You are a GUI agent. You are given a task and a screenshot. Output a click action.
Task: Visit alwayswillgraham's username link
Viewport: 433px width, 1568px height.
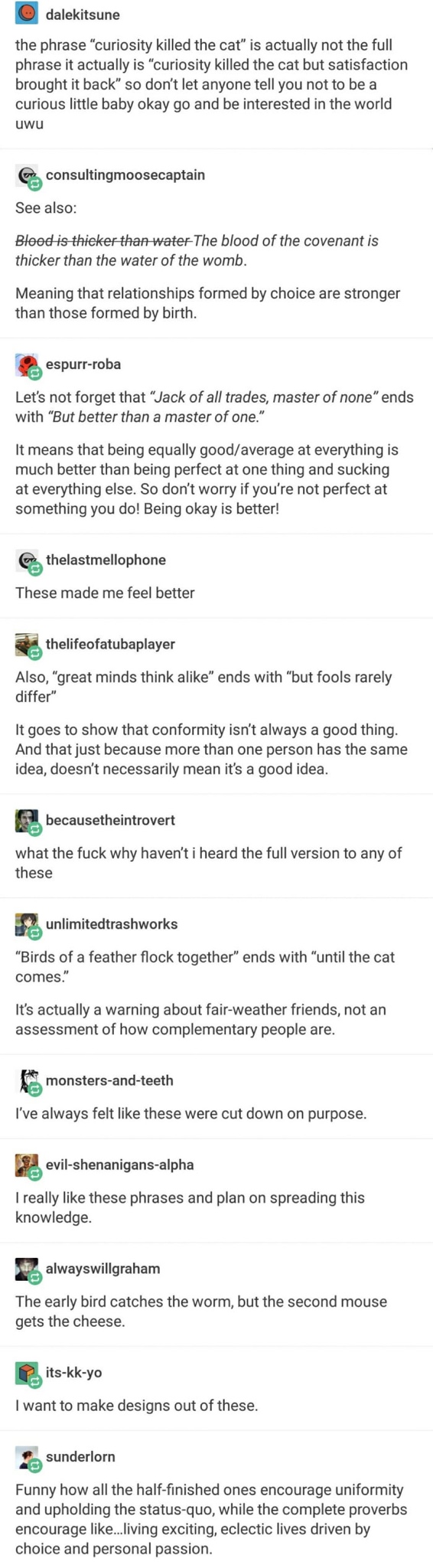(103, 1269)
